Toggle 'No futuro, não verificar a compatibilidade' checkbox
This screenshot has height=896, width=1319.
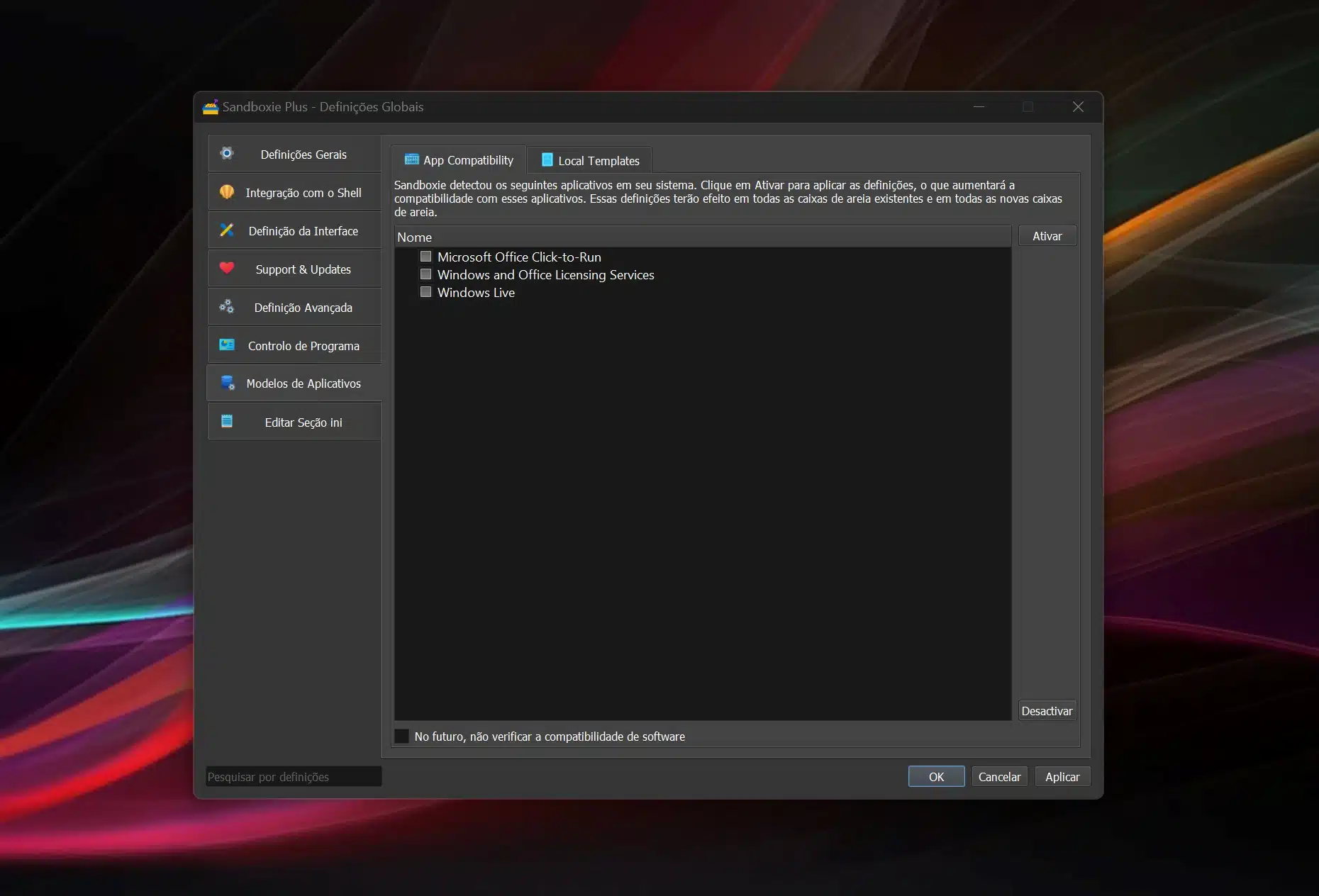(x=401, y=737)
